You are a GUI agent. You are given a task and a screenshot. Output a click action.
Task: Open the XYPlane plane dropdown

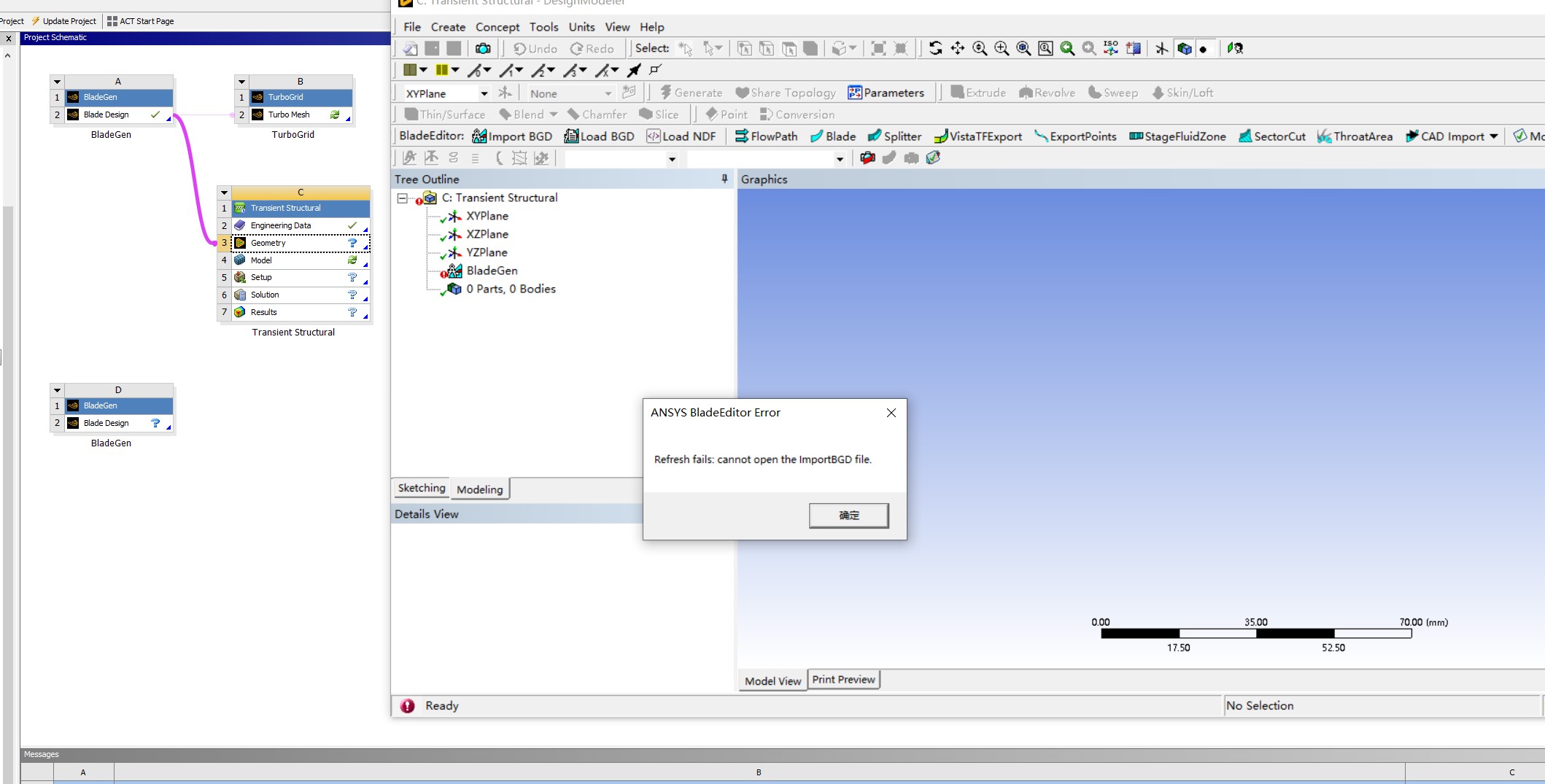click(484, 93)
